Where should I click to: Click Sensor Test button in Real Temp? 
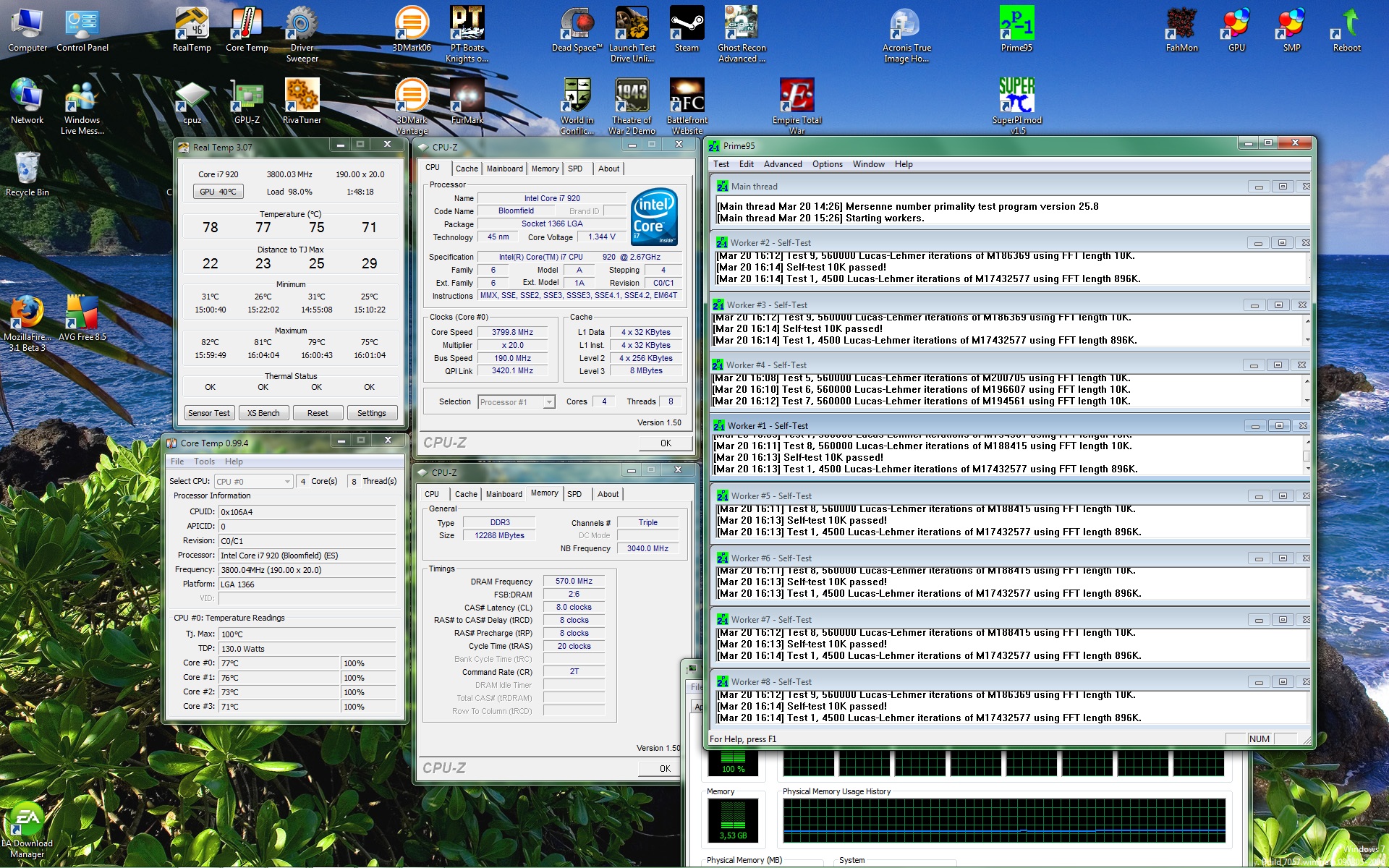click(x=208, y=413)
